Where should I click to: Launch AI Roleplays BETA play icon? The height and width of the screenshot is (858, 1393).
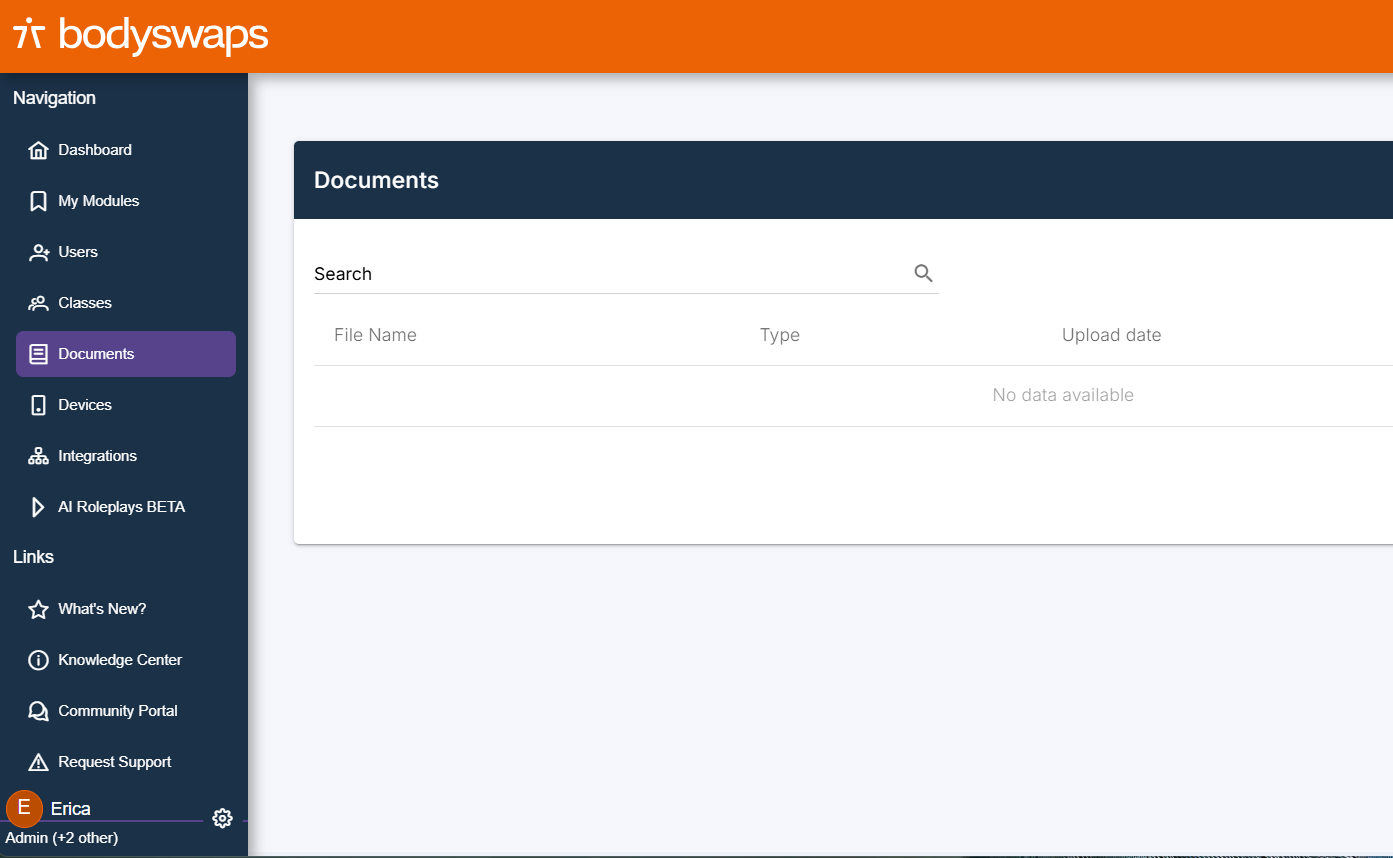[38, 506]
